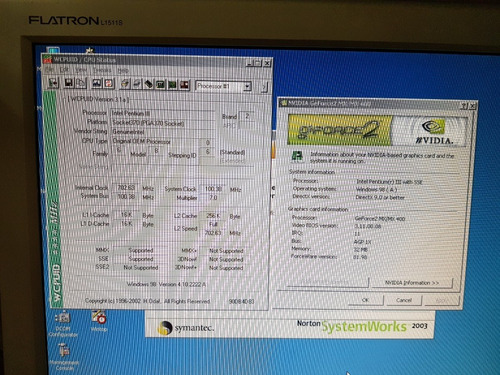Click the DirectX 9.0 or better text
500x375 pixels.
click(380, 197)
